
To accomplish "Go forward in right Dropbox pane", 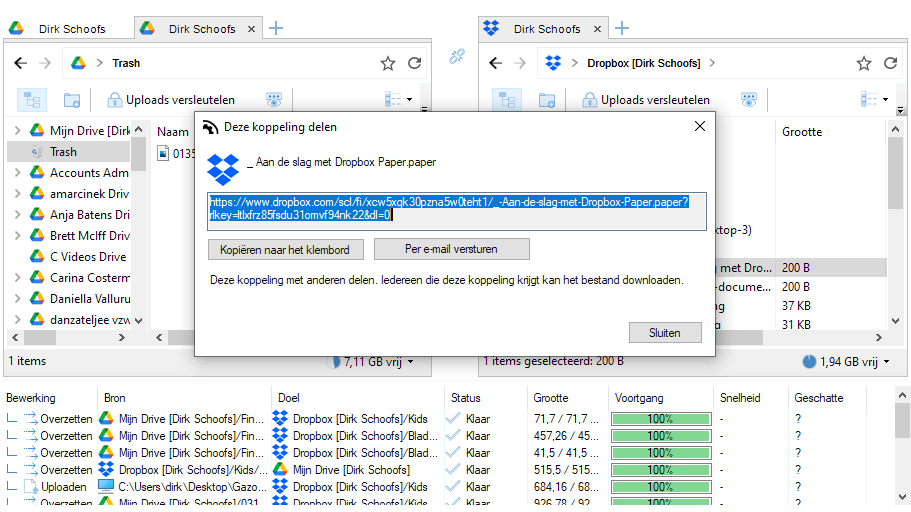I will (x=520, y=63).
